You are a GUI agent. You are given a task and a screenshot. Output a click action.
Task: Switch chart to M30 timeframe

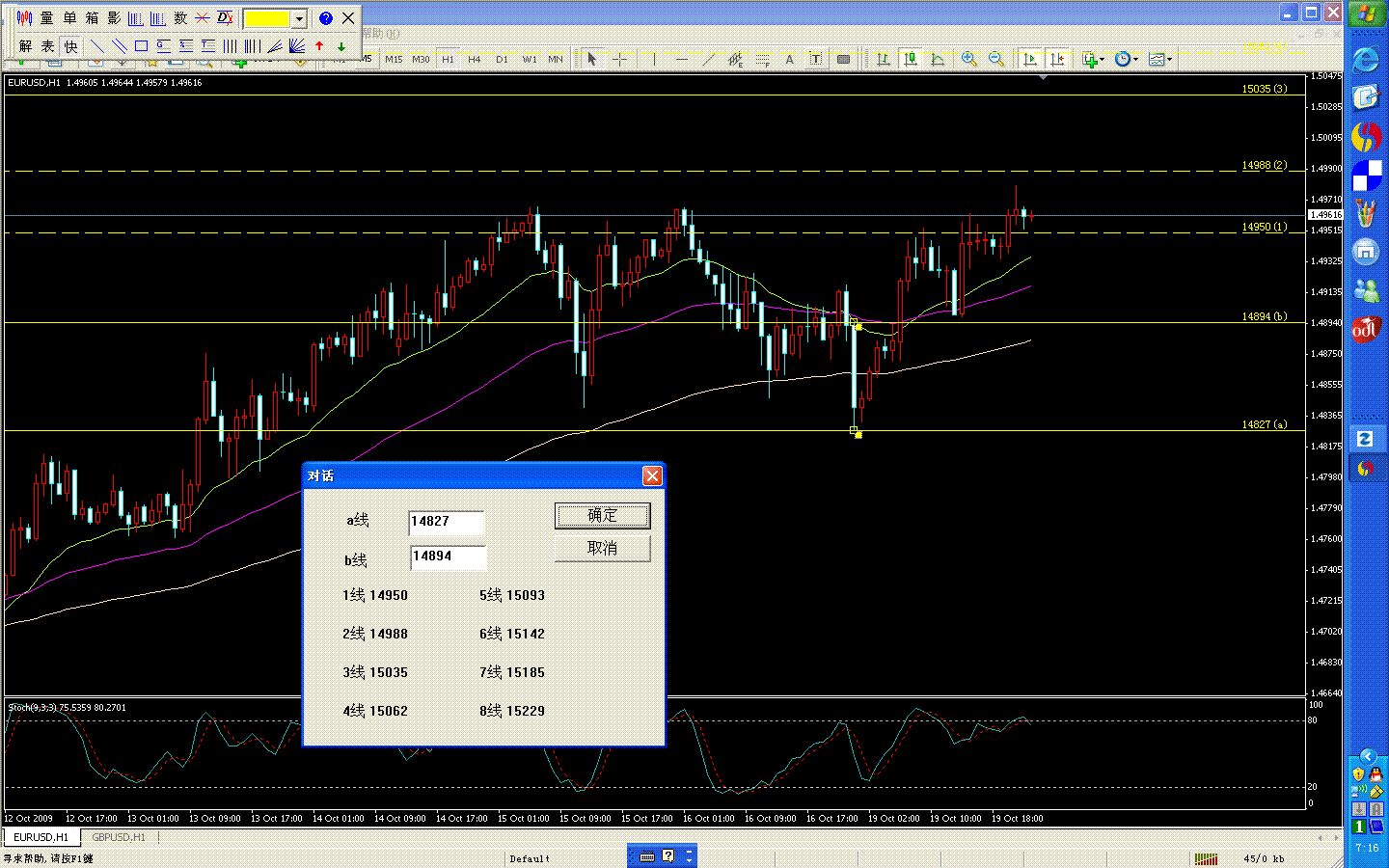coord(421,59)
